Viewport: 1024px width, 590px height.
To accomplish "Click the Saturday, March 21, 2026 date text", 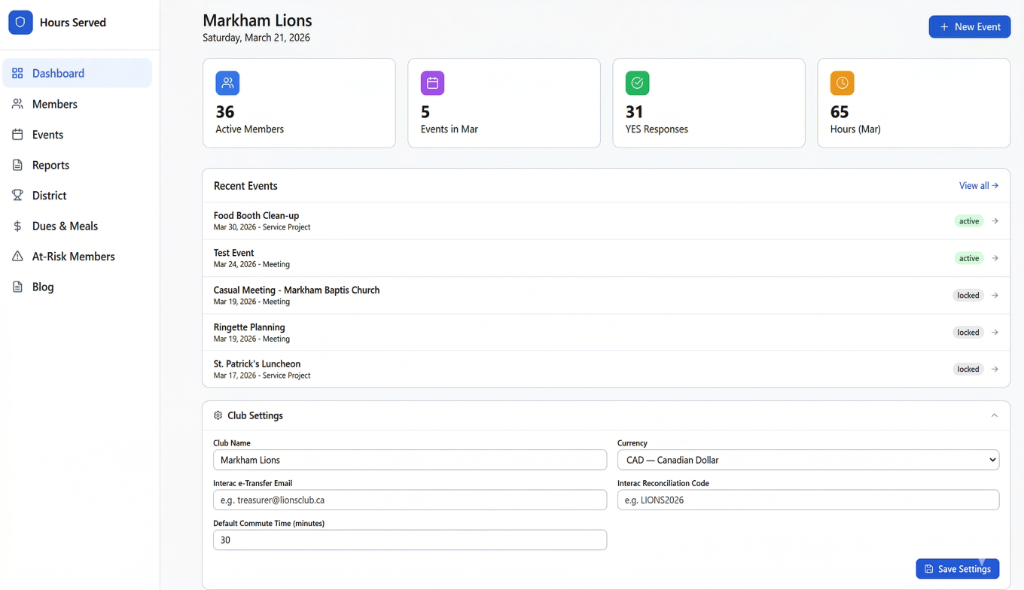I will click(x=256, y=38).
